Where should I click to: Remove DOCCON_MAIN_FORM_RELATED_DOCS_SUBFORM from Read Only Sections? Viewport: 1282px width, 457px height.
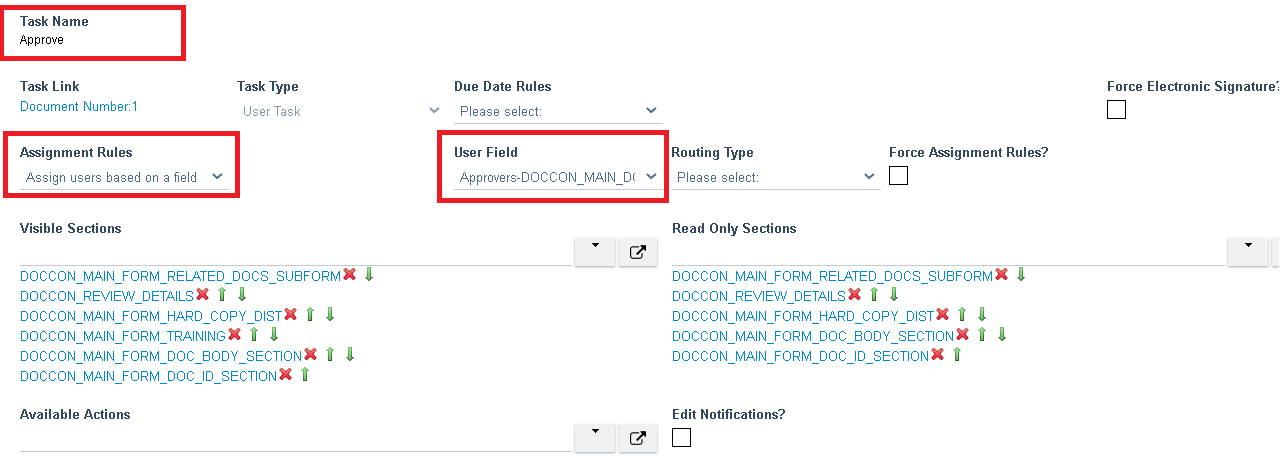coord(1001,275)
